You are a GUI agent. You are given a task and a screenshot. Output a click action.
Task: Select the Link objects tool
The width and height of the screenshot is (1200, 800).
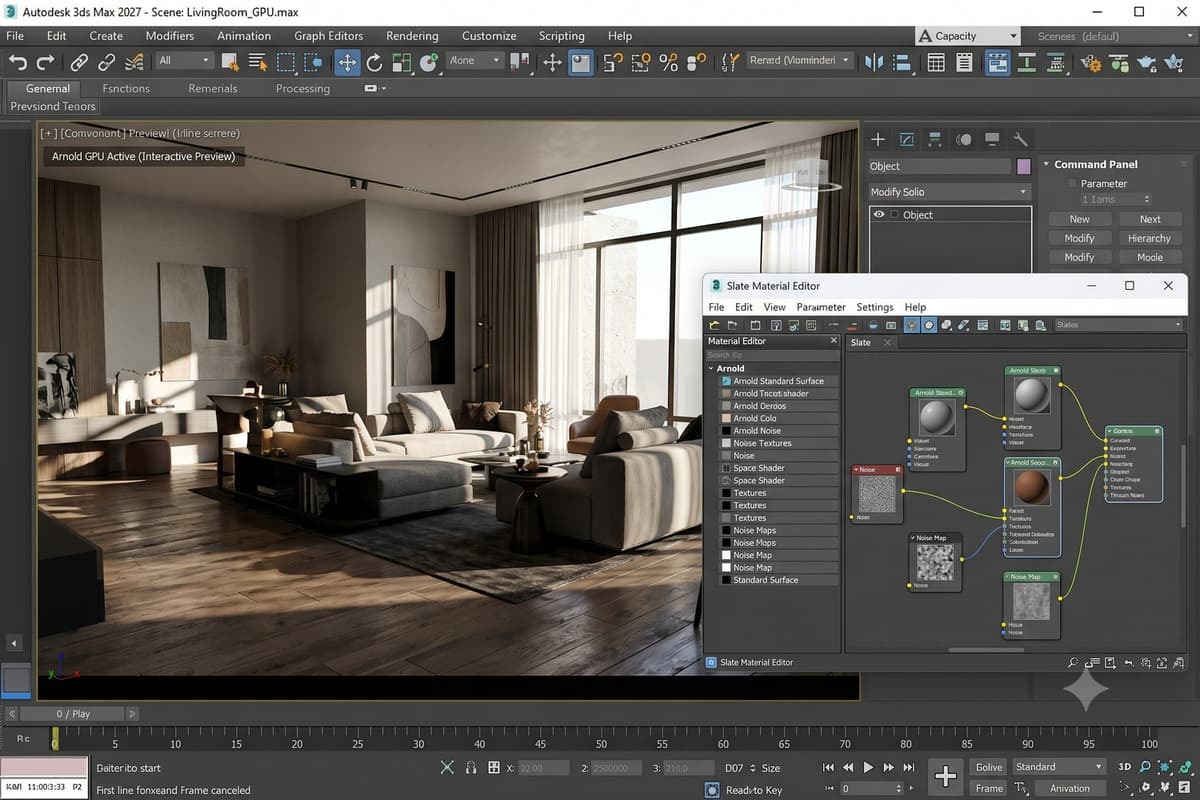[79, 62]
